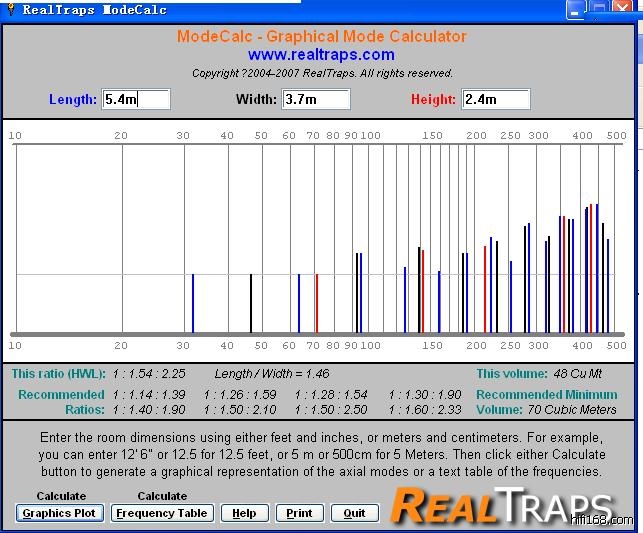Quit the ModeCalc application
This screenshot has width=643, height=533.
355,513
